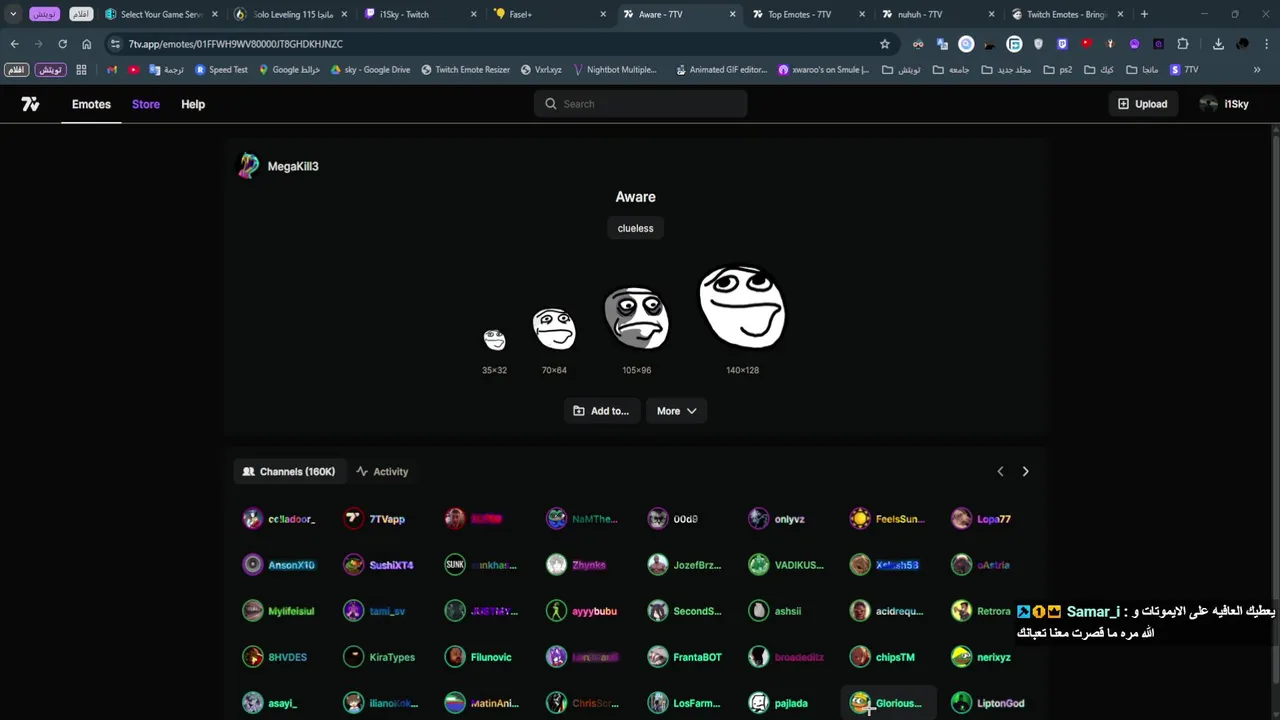Open the Help tab
The image size is (1280, 720).
193,104
